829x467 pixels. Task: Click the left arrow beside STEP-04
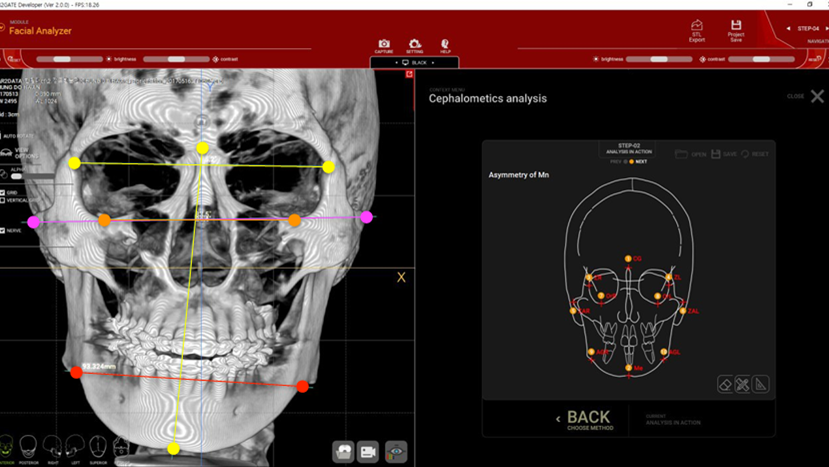click(788, 29)
